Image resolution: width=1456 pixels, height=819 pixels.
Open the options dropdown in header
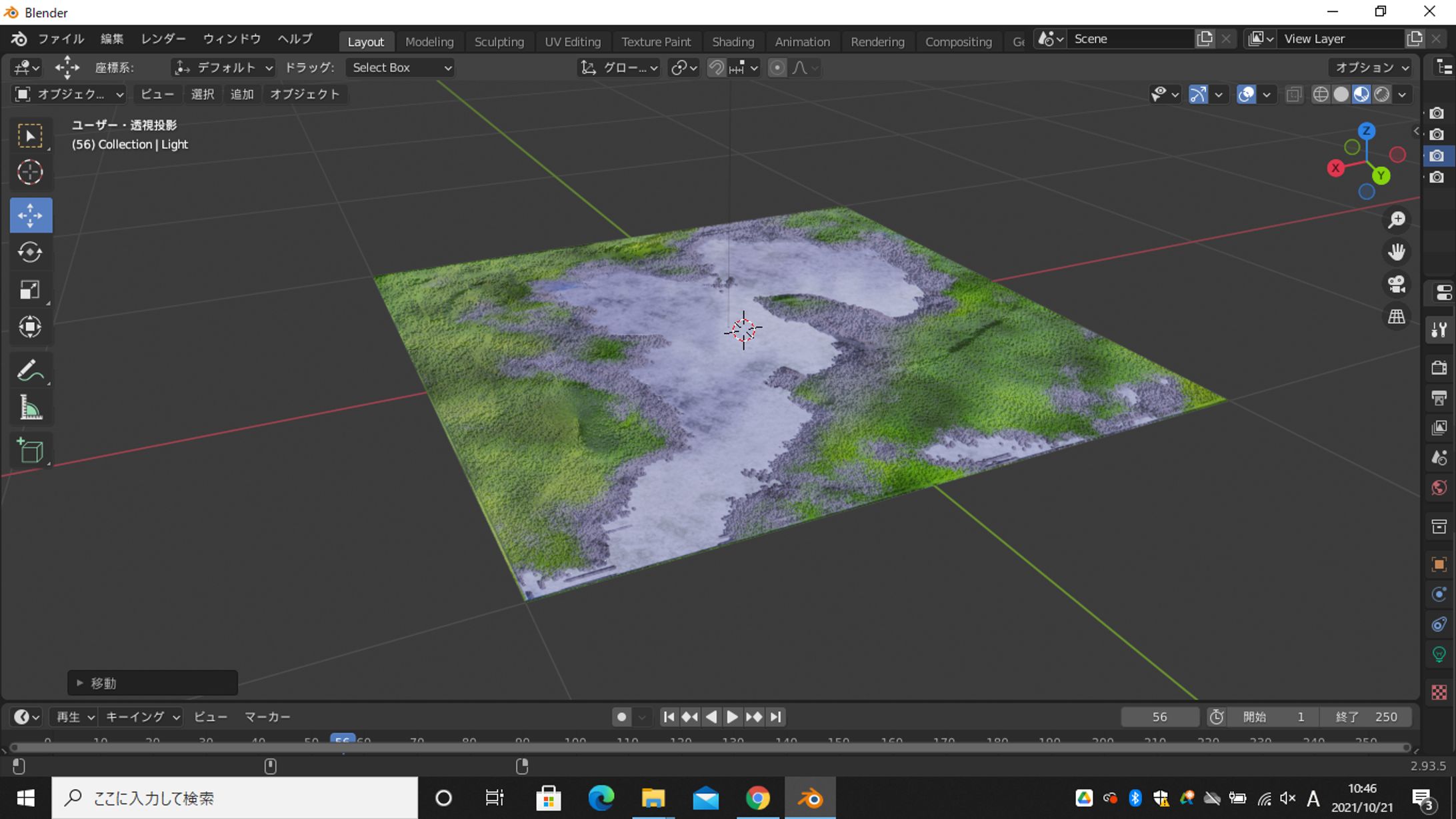(x=1371, y=67)
